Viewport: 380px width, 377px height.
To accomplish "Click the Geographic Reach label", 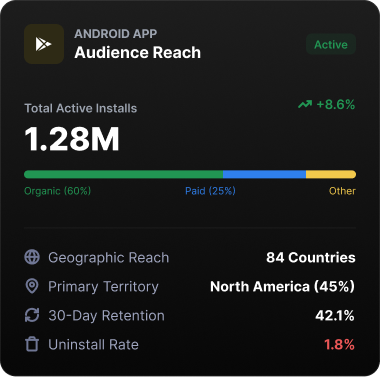I will (109, 258).
